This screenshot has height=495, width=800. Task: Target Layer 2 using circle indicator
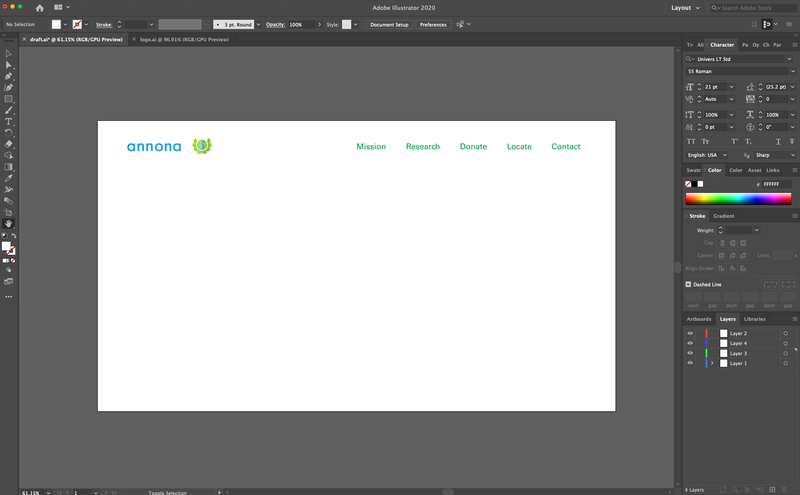(785, 333)
